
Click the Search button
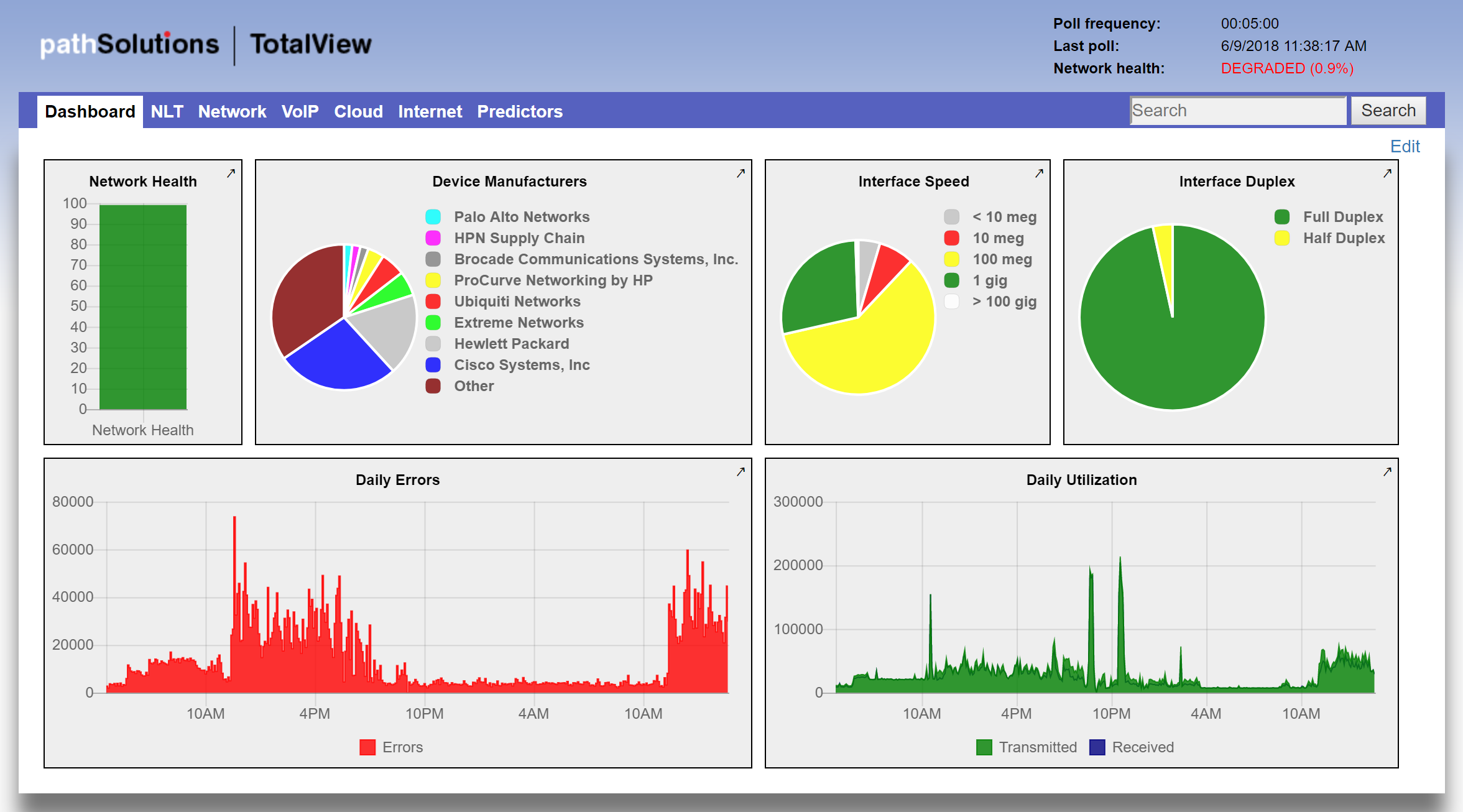click(1388, 110)
